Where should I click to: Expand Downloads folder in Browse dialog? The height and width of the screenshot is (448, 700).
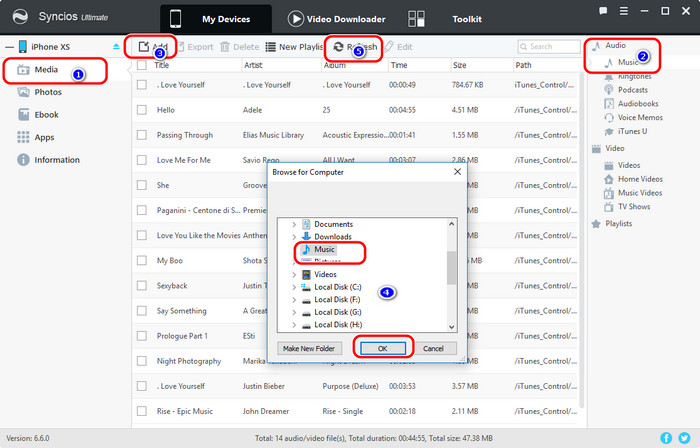pos(294,237)
